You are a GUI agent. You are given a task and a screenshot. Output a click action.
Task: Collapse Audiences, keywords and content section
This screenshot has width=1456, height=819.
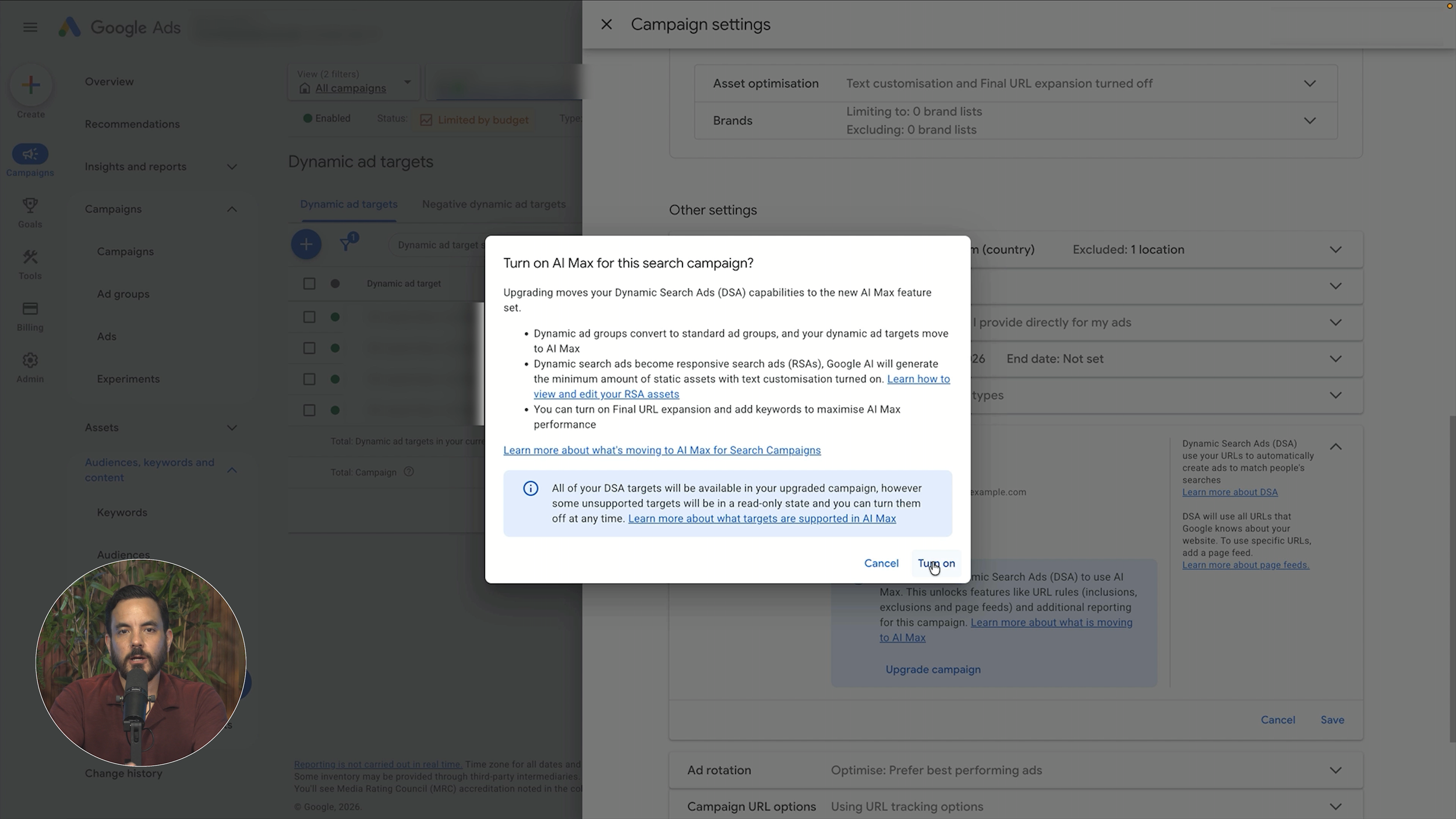(x=232, y=469)
